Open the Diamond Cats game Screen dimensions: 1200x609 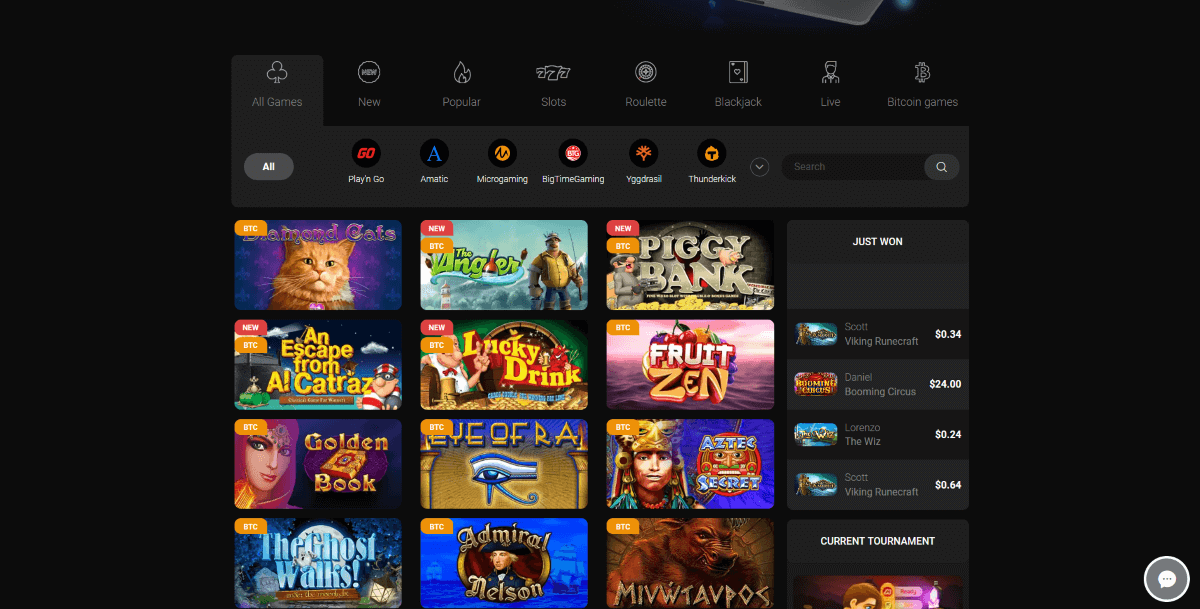[x=318, y=265]
